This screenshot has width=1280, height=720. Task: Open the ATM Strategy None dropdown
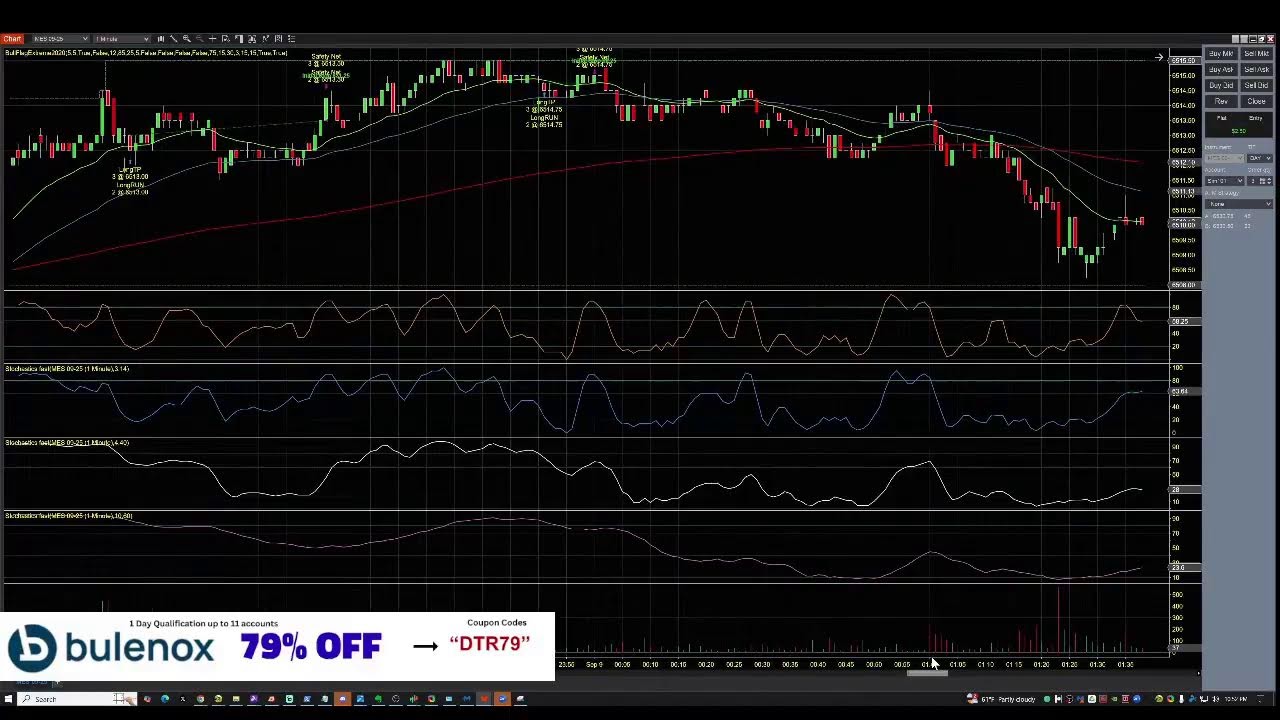coord(1239,204)
